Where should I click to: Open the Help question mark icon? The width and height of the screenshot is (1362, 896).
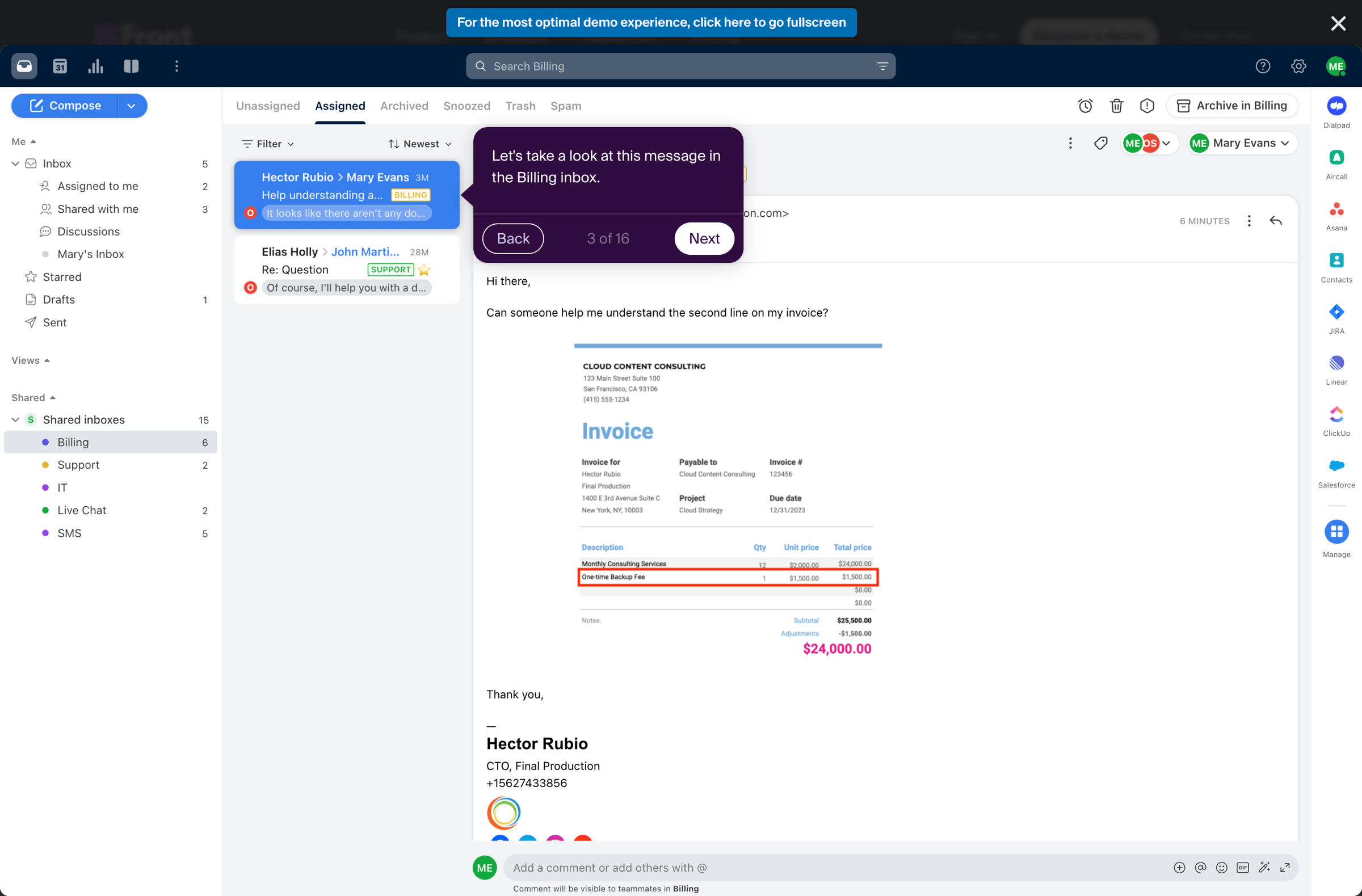1263,66
